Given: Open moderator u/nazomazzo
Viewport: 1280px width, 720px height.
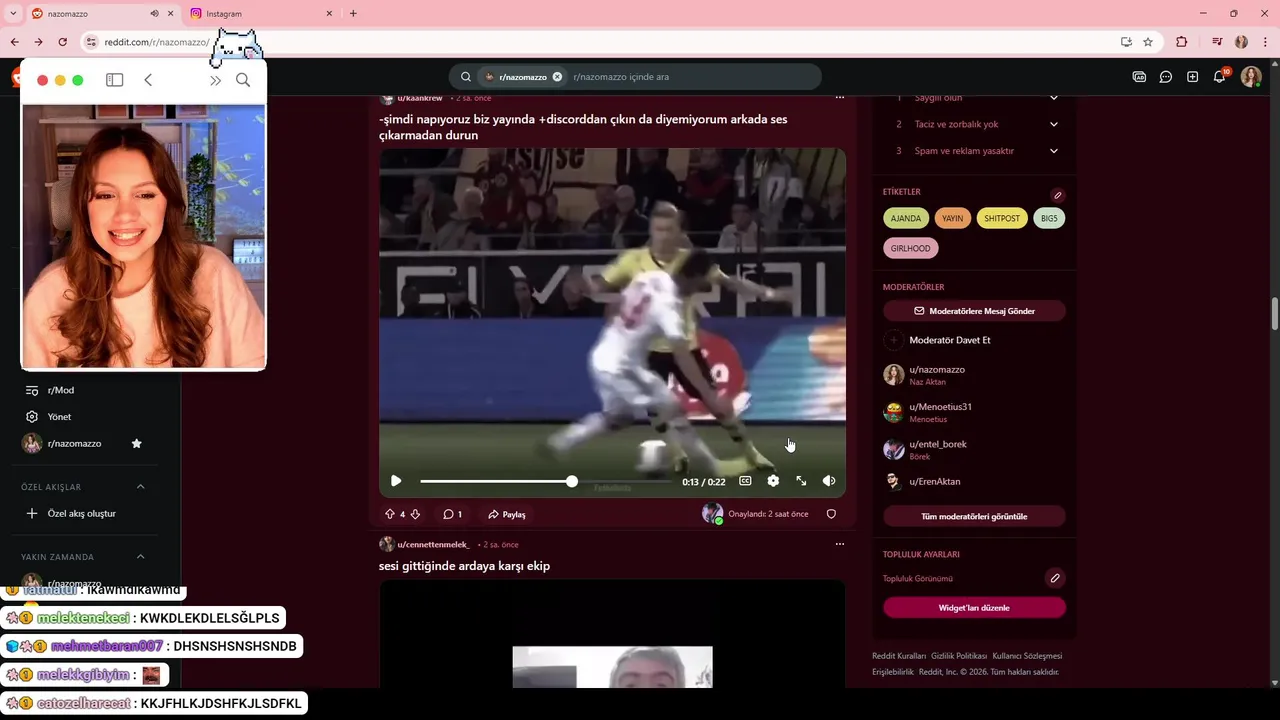Looking at the screenshot, I should point(937,370).
